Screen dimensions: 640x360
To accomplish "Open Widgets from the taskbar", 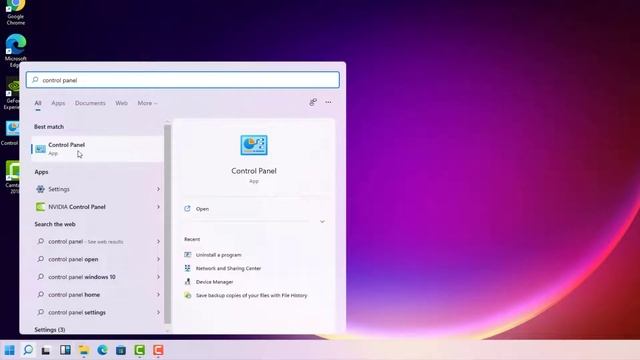I will coord(65,350).
